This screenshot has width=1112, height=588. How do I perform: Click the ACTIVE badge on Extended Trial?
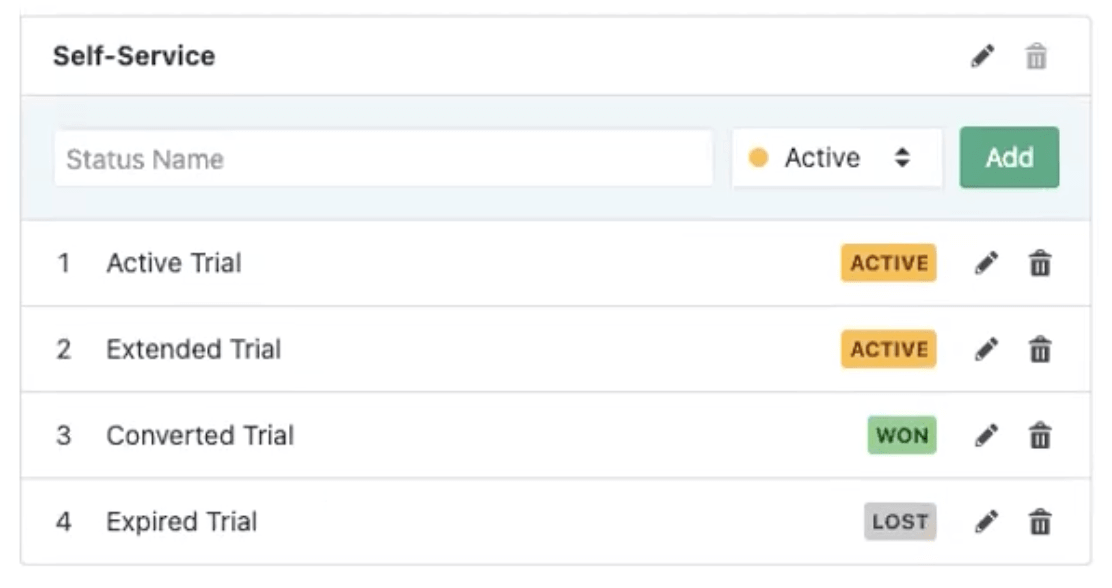(x=888, y=350)
